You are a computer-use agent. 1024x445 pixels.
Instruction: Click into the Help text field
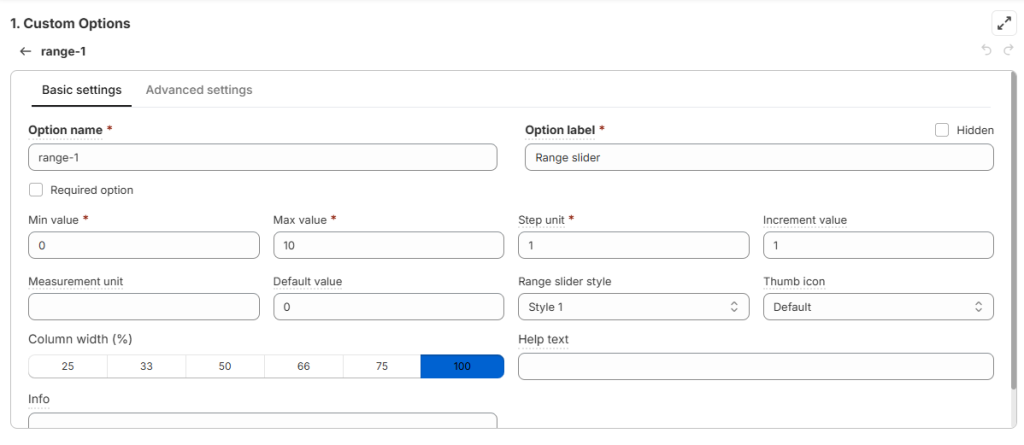point(756,367)
